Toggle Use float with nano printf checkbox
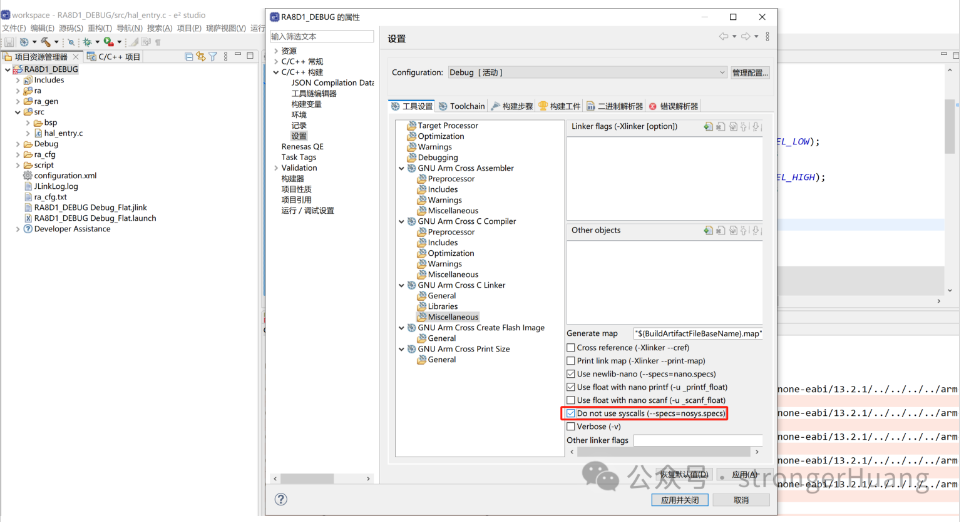Image resolution: width=960 pixels, height=522 pixels. (x=571, y=387)
